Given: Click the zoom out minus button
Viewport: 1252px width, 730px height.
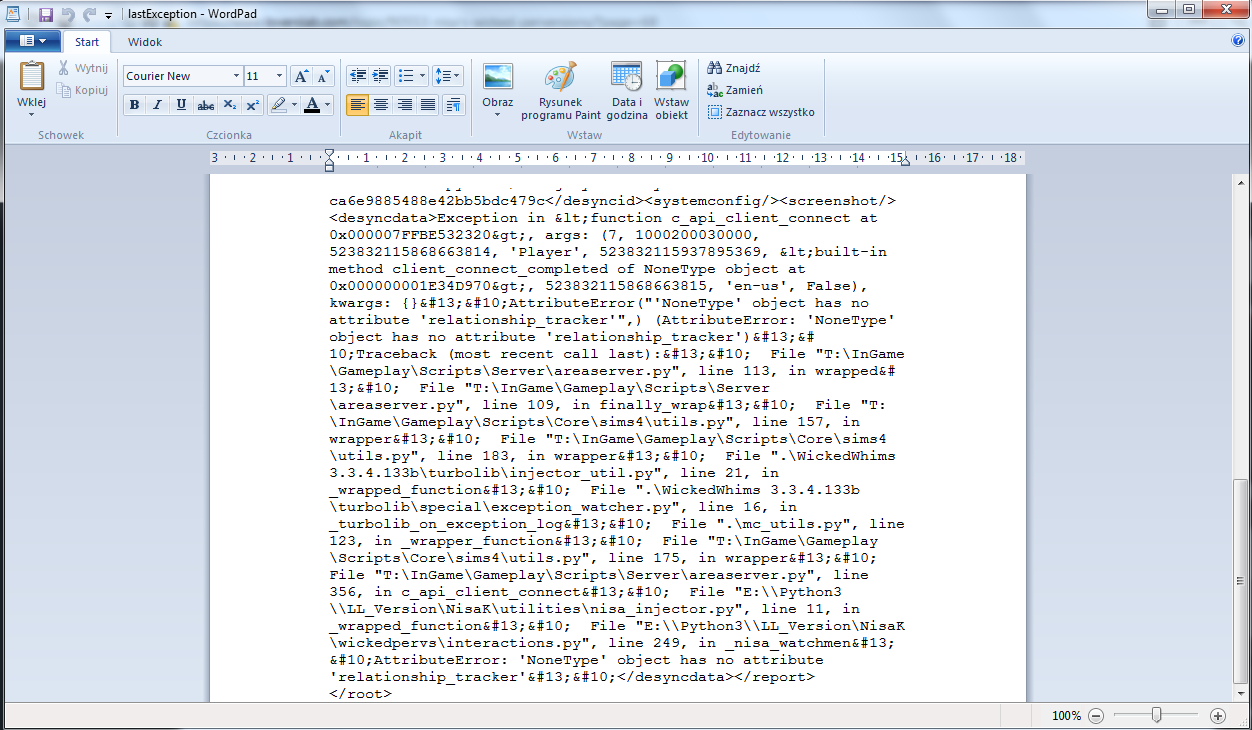Looking at the screenshot, I should coord(1096,716).
